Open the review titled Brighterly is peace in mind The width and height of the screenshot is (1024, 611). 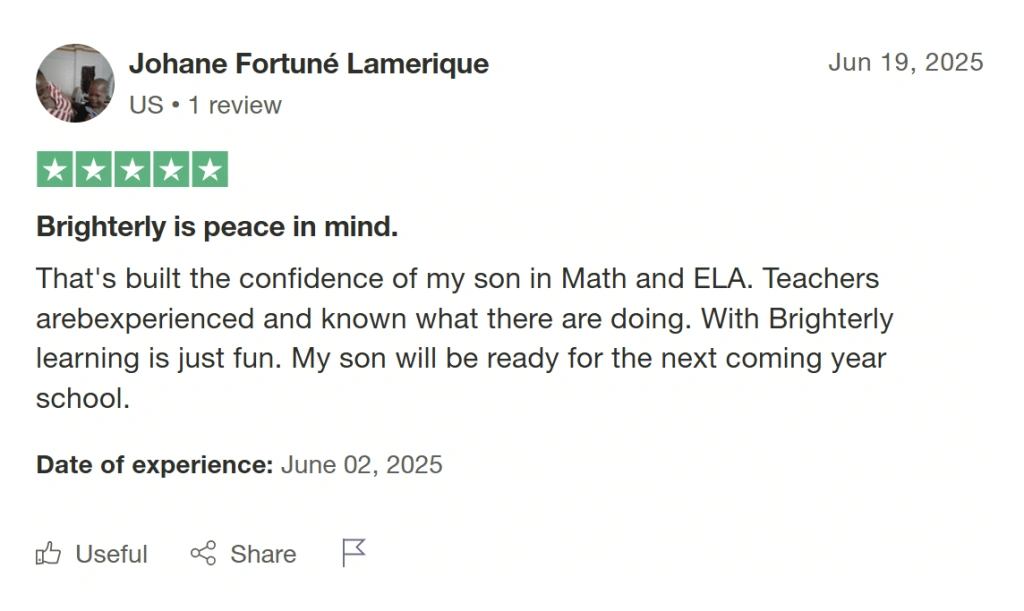(217, 227)
